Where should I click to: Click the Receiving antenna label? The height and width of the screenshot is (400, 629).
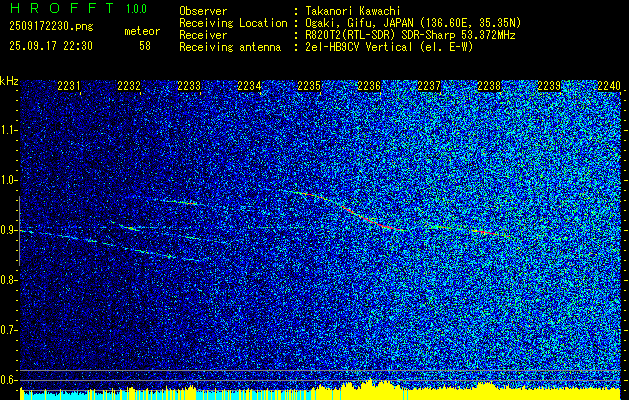230,47
